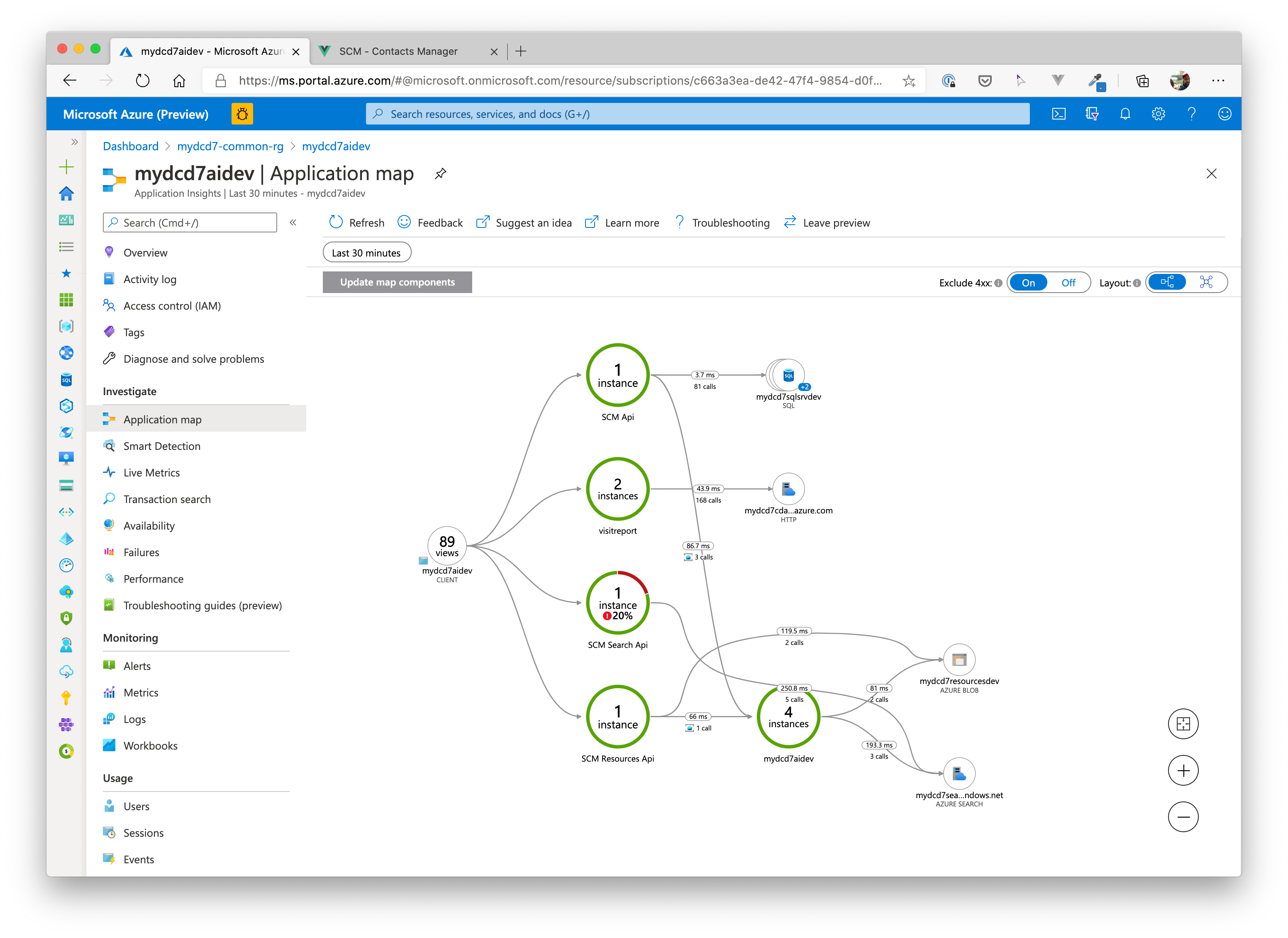Click the help question mark icon
The width and height of the screenshot is (1288, 938).
pyautogui.click(x=1191, y=114)
